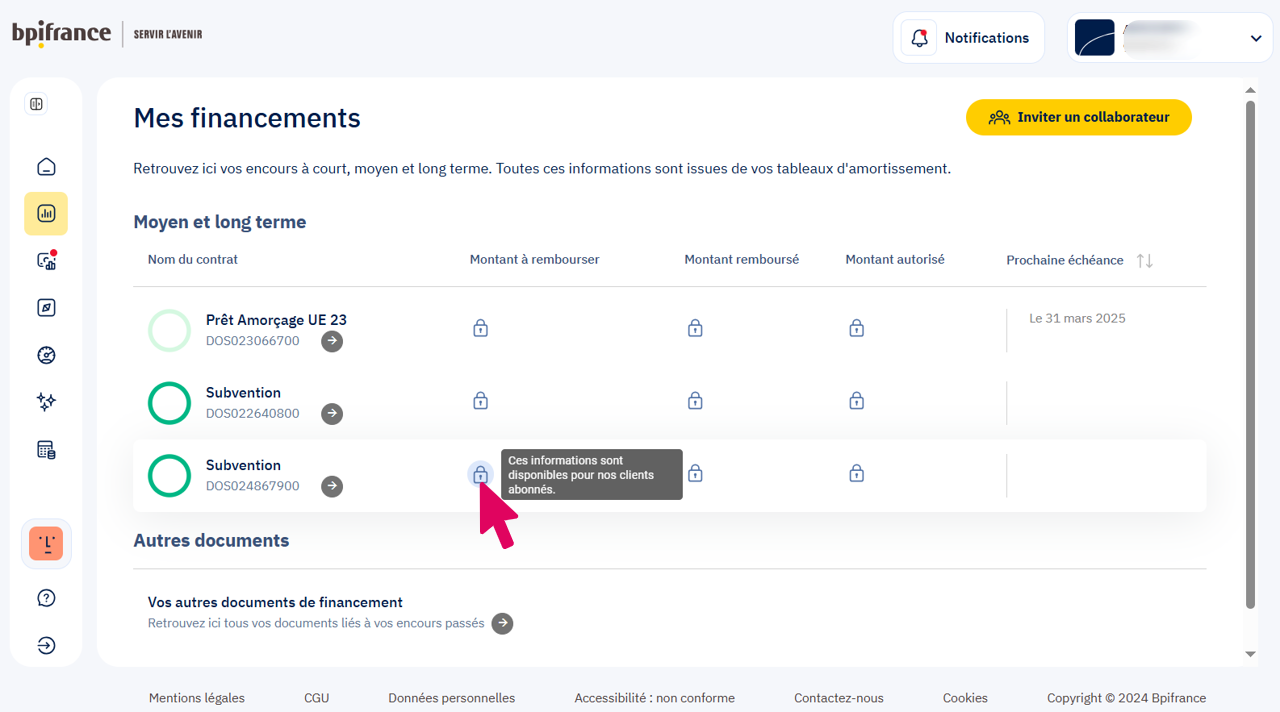Open the Notifications button
The width and height of the screenshot is (1280, 712).
click(968, 38)
